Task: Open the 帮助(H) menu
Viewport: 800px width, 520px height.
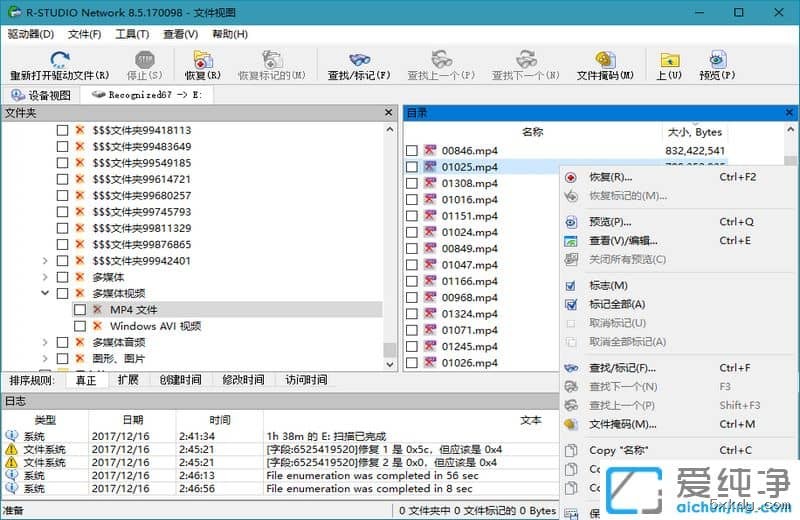Action: pos(230,34)
